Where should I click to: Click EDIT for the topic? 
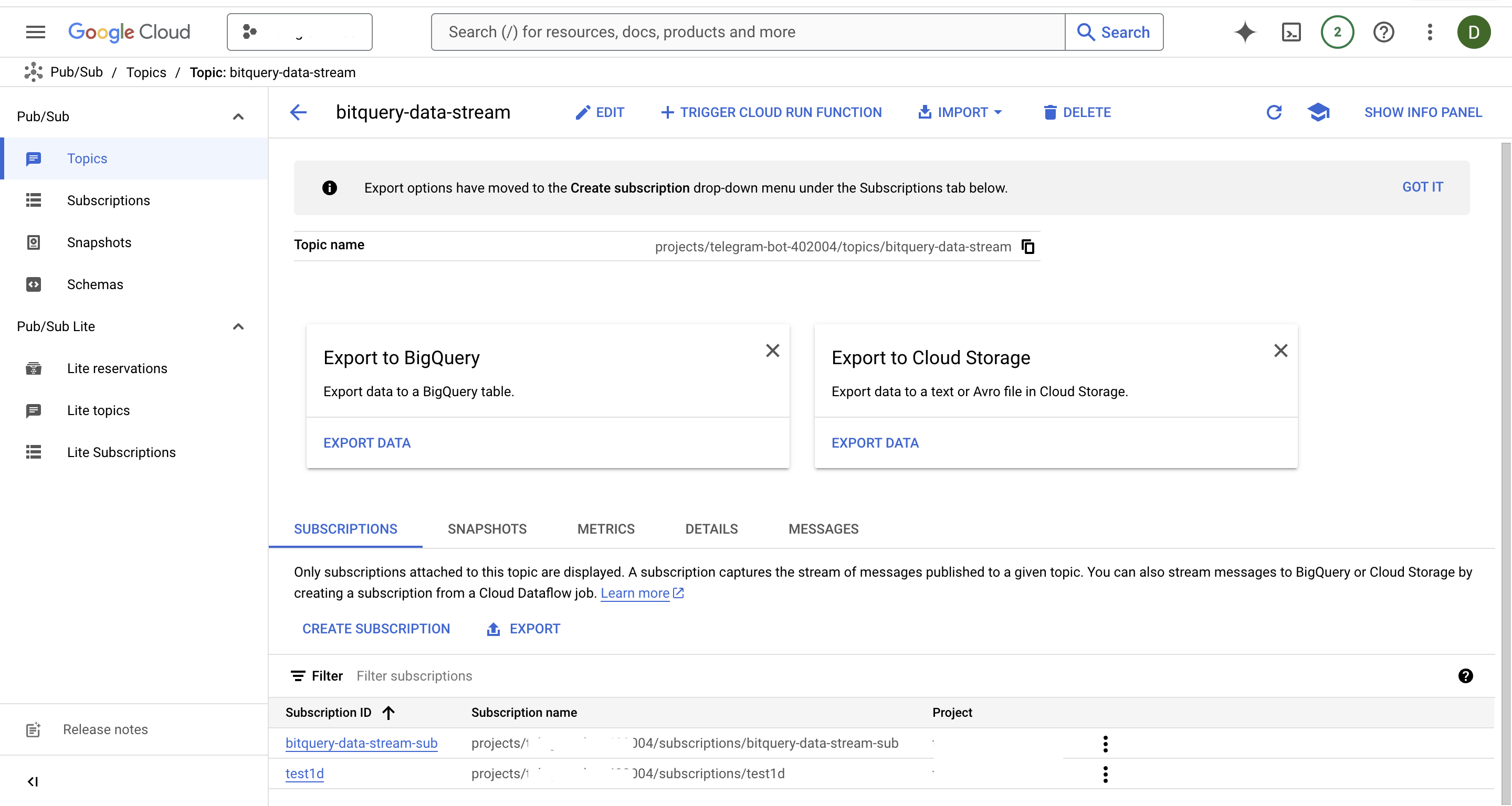click(599, 112)
